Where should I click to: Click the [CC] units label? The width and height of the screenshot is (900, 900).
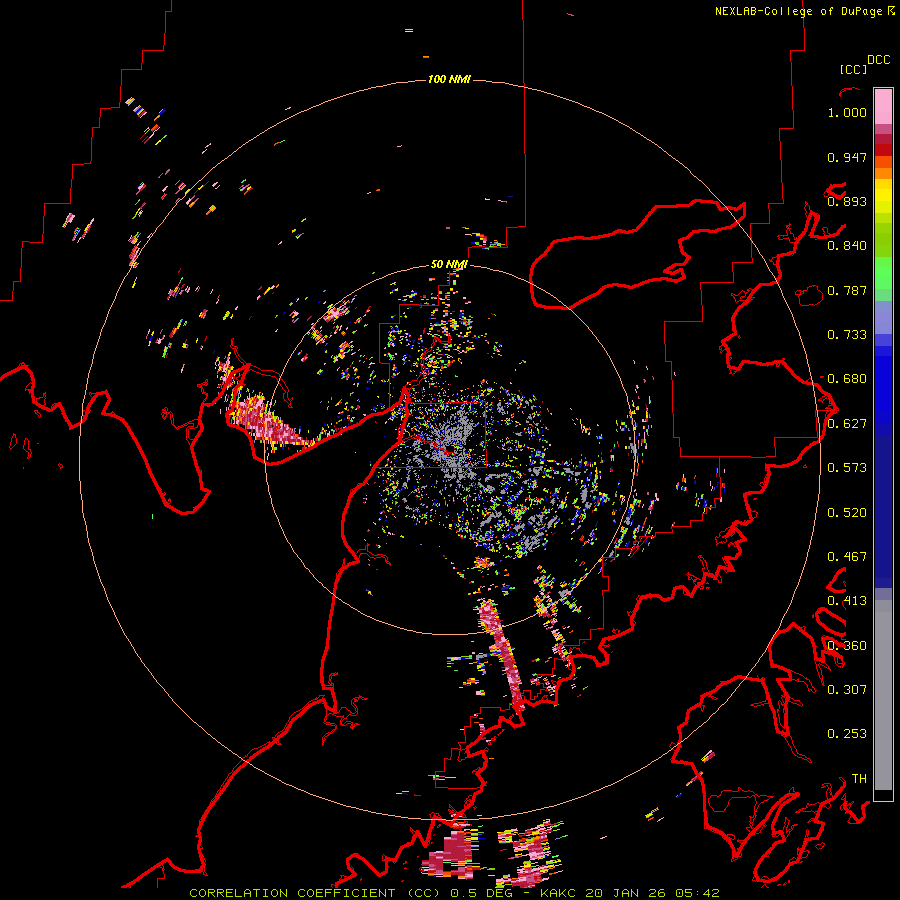point(854,69)
